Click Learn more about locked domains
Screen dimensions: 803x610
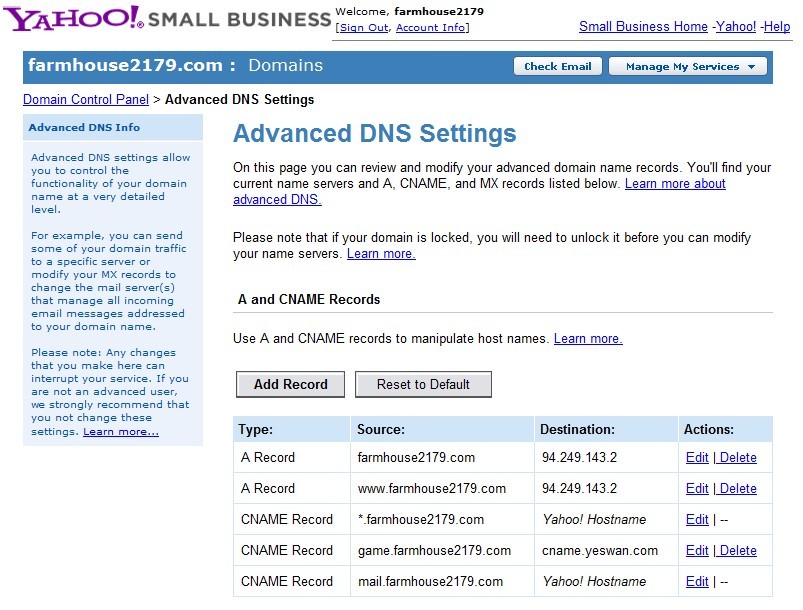coord(381,254)
